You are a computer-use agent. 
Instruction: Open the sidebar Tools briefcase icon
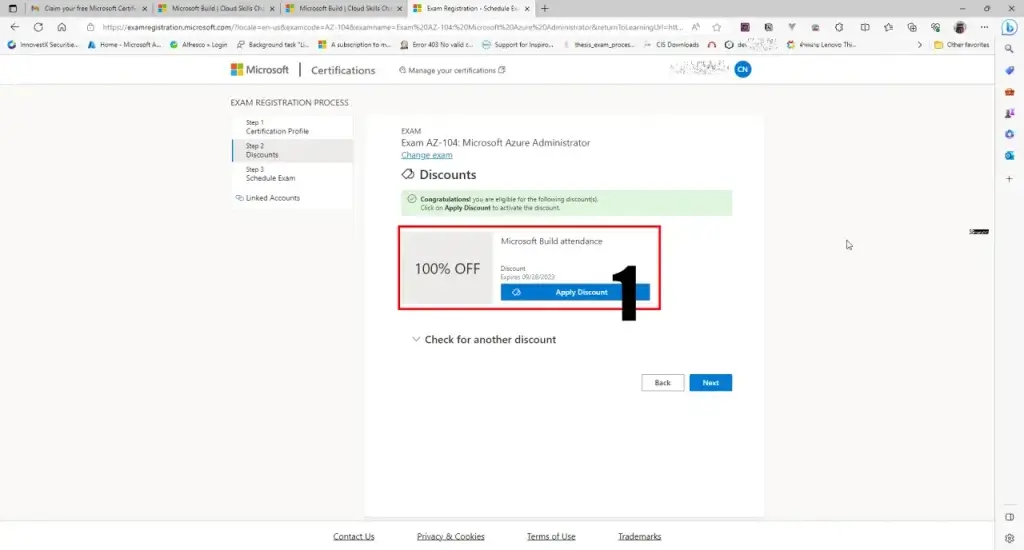click(x=1010, y=91)
